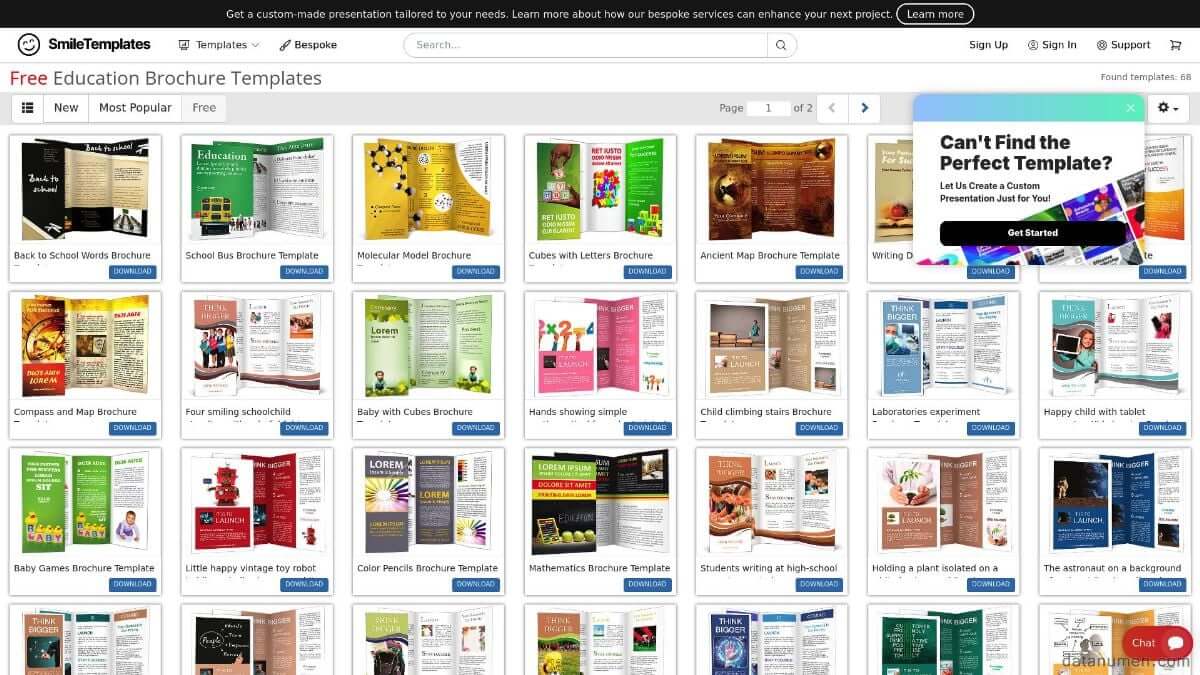1200x675 pixels.
Task: Download the School Bus Brochure Template
Action: [304, 272]
